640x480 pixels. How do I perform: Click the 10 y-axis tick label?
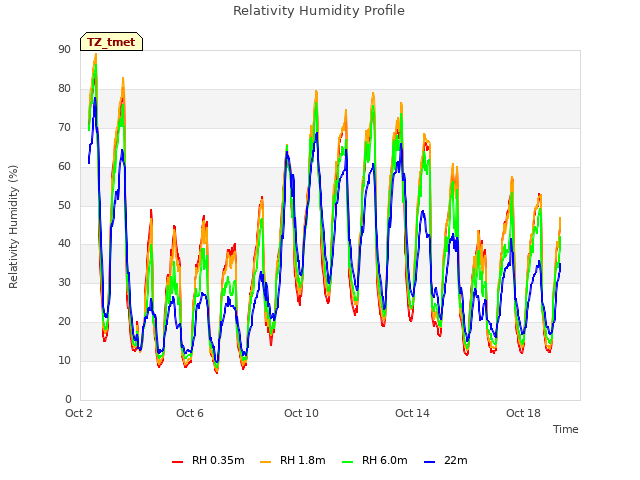click(64, 360)
